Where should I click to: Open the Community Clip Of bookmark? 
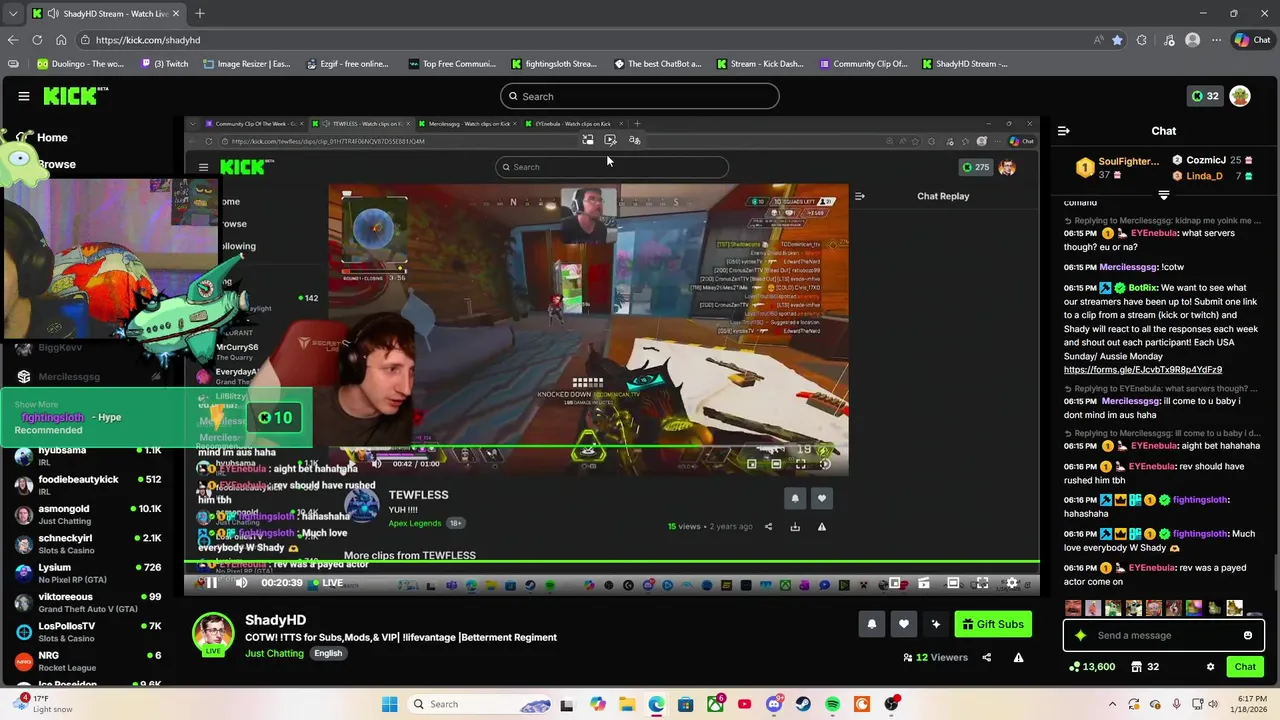coord(863,63)
